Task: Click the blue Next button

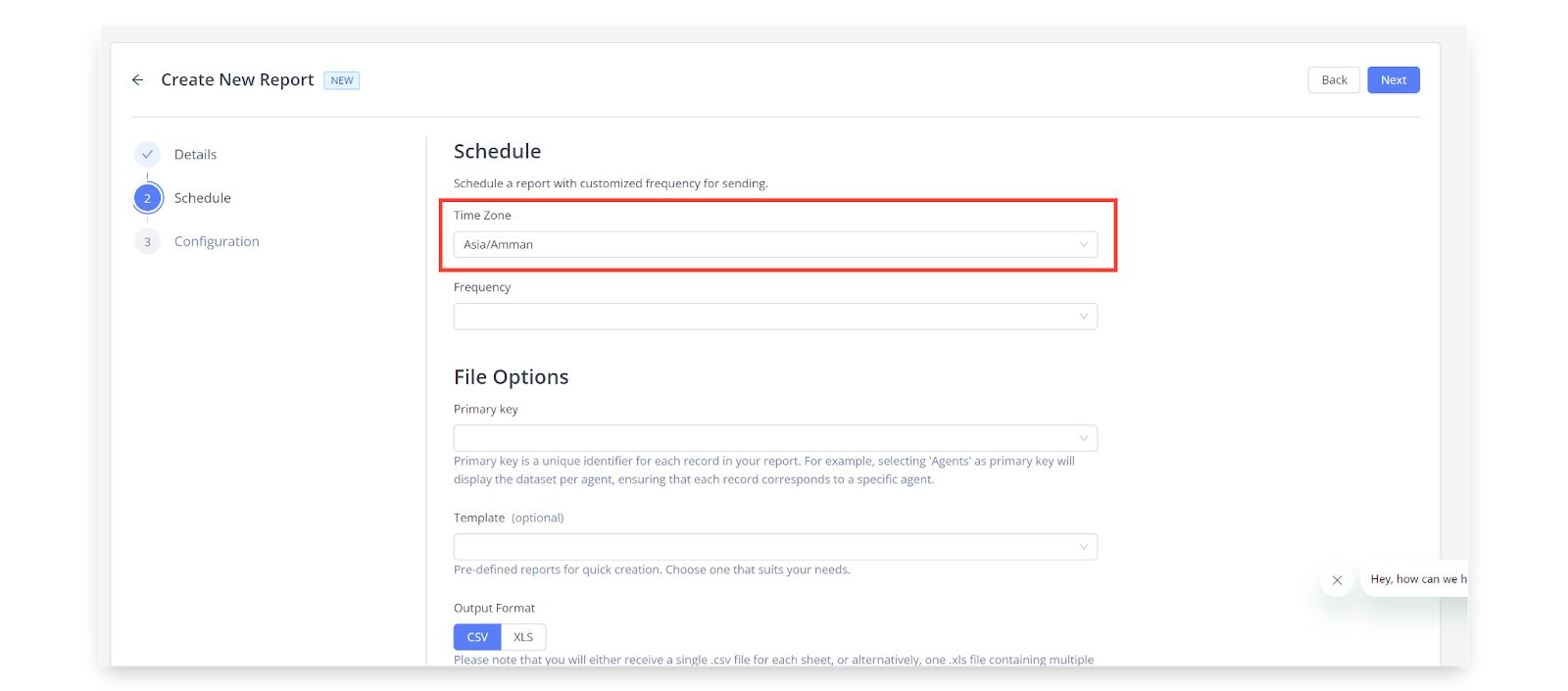Action: click(1394, 80)
